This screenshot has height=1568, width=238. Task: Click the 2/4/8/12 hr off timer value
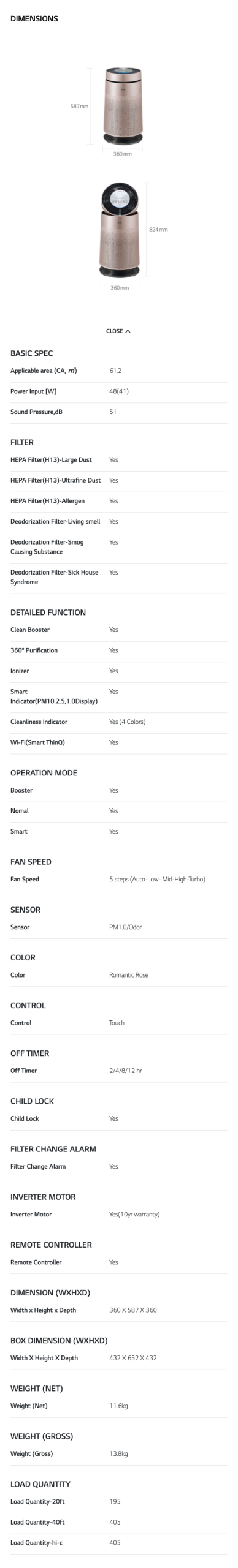(126, 1071)
